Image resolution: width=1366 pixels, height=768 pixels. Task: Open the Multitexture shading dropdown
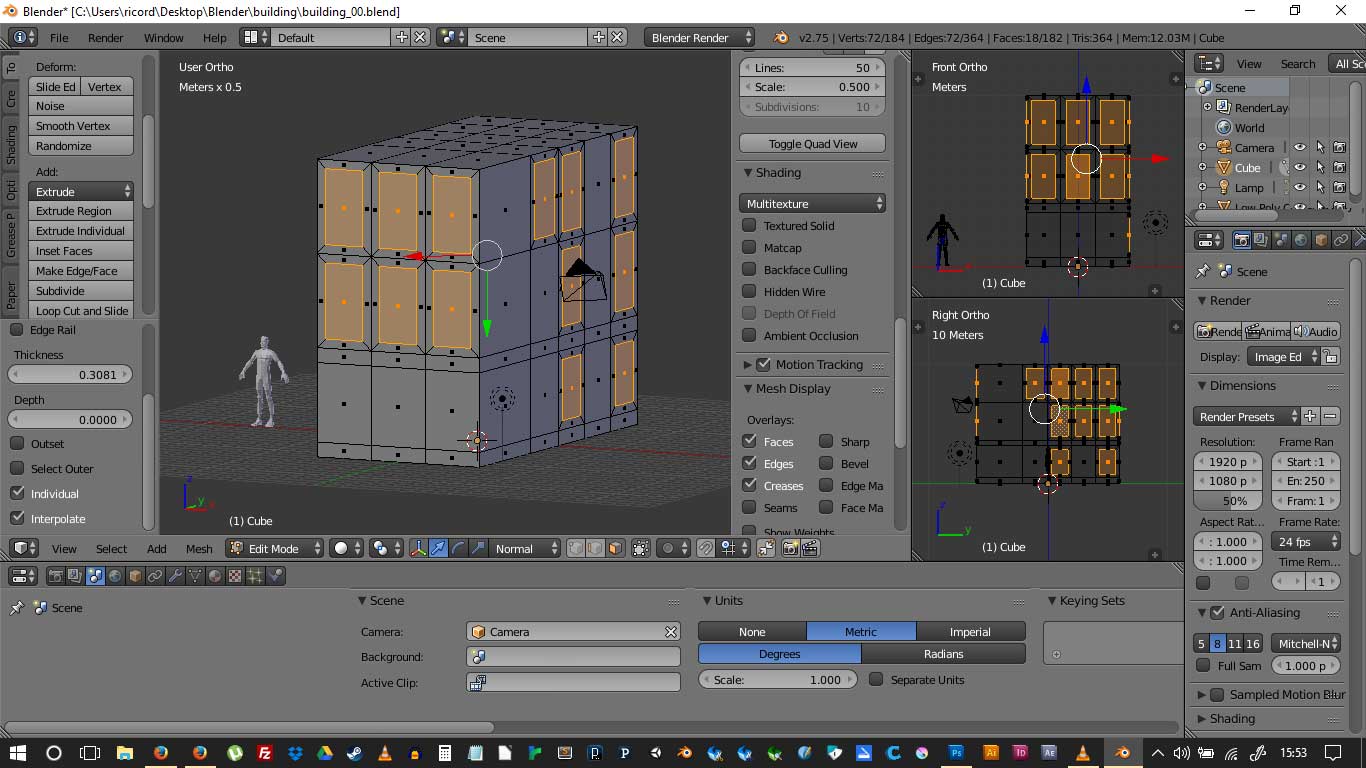click(813, 203)
